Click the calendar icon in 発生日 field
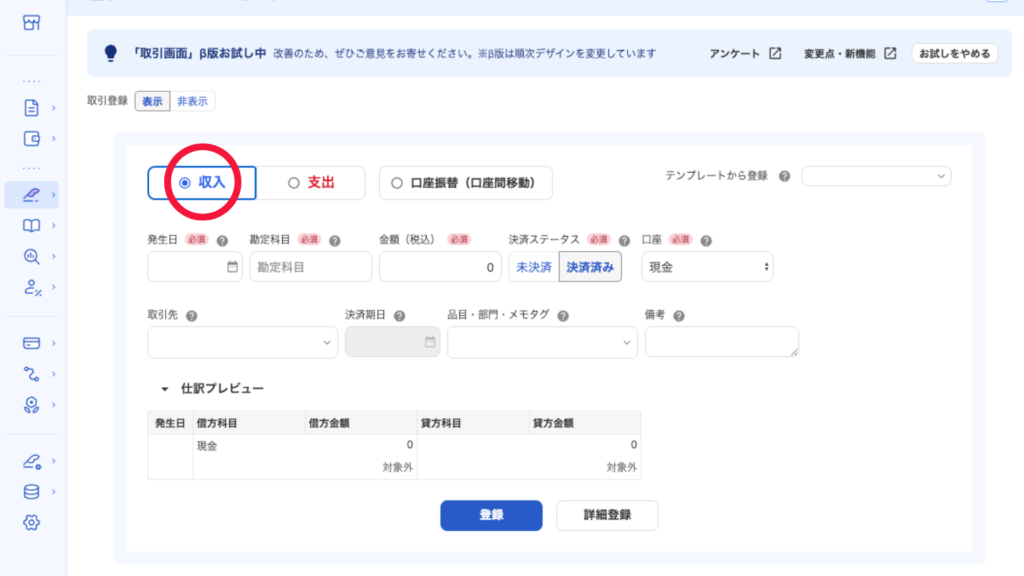 tap(232, 267)
